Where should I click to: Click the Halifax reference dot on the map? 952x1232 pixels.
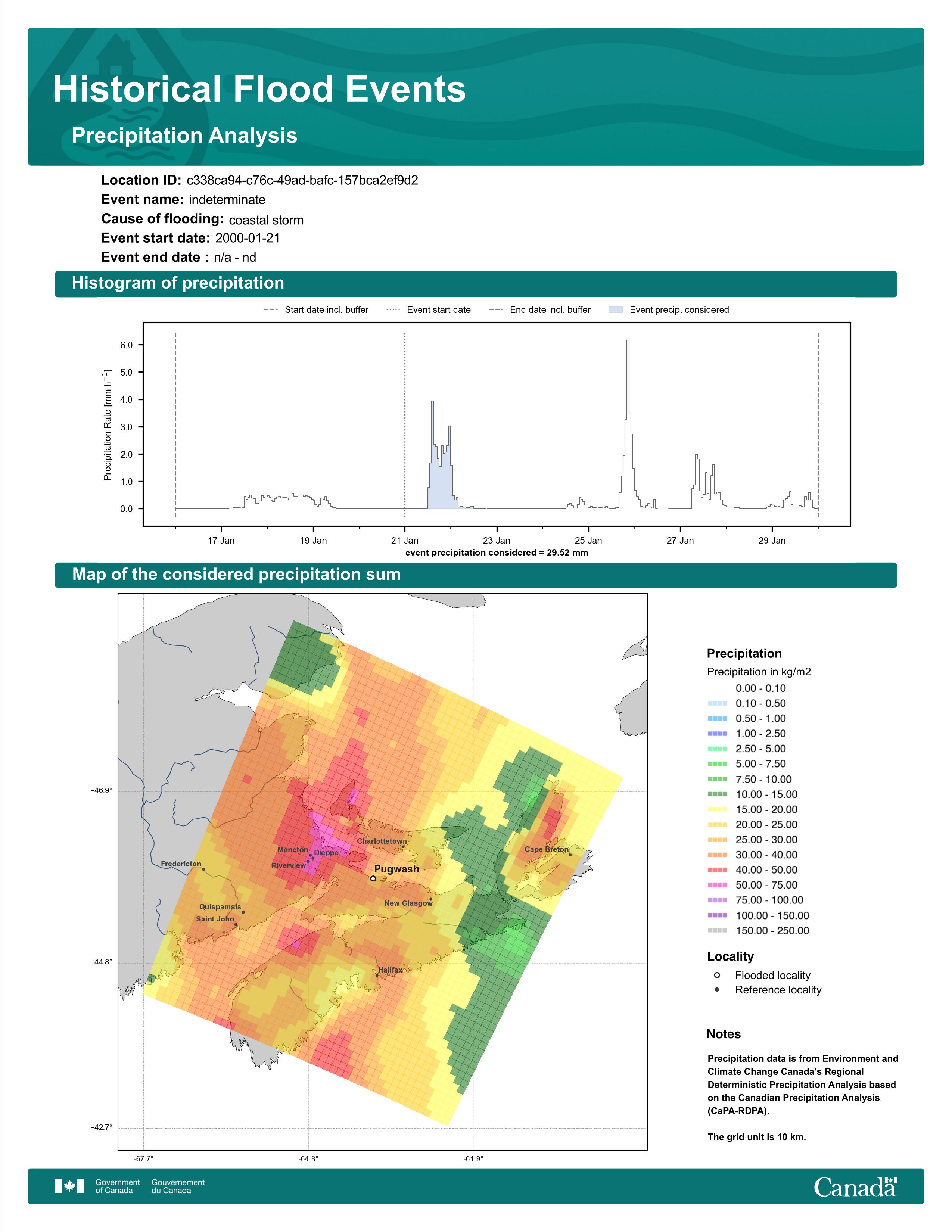tap(377, 975)
